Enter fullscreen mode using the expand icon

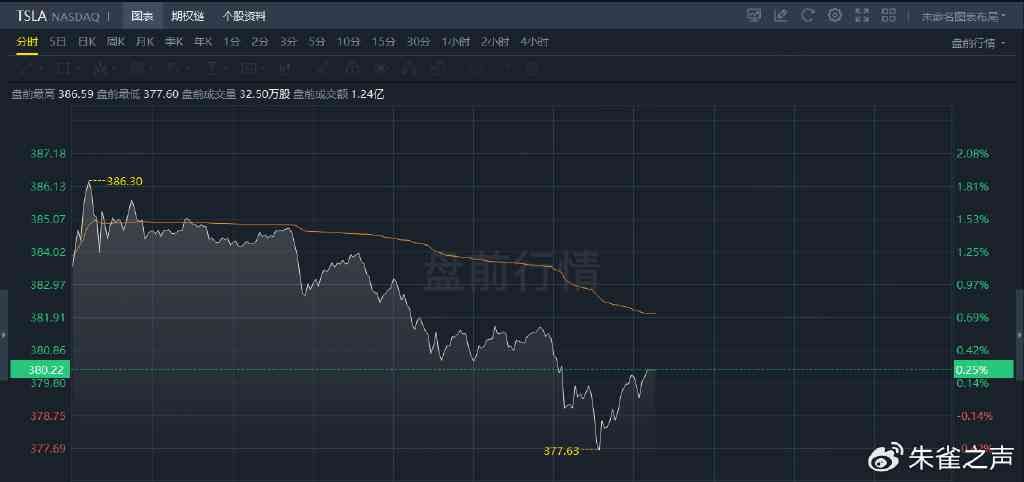(x=861, y=15)
